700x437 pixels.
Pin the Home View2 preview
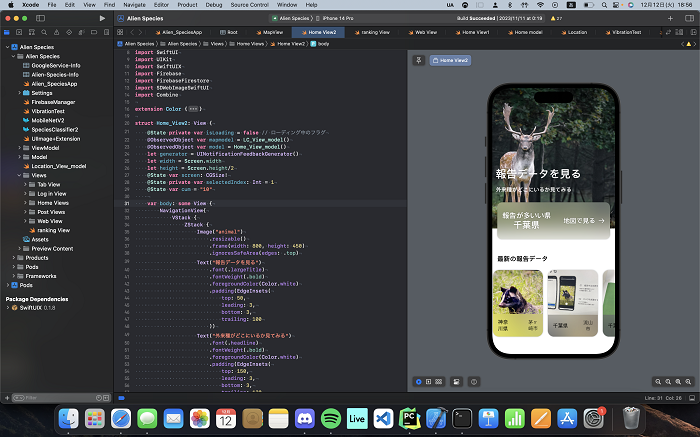pyautogui.click(x=420, y=60)
